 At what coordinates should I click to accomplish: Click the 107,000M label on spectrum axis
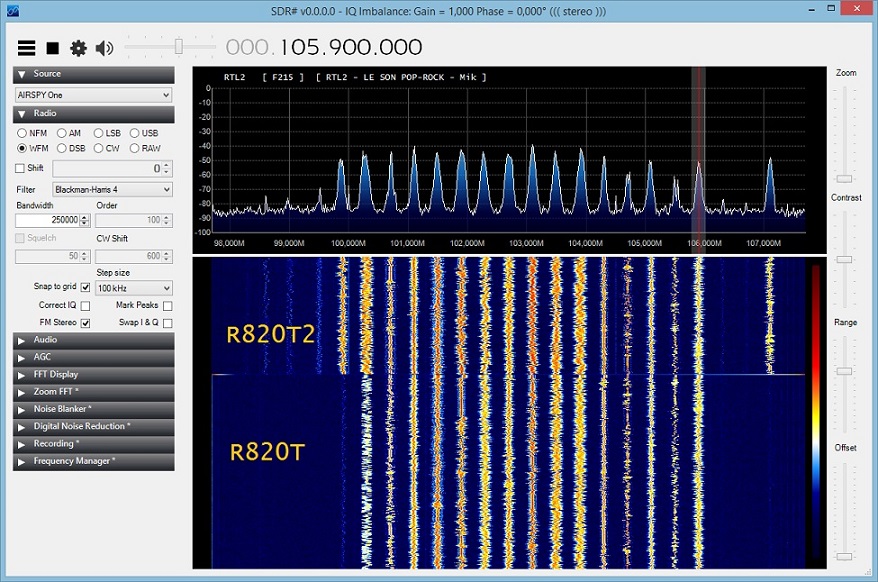coord(763,244)
